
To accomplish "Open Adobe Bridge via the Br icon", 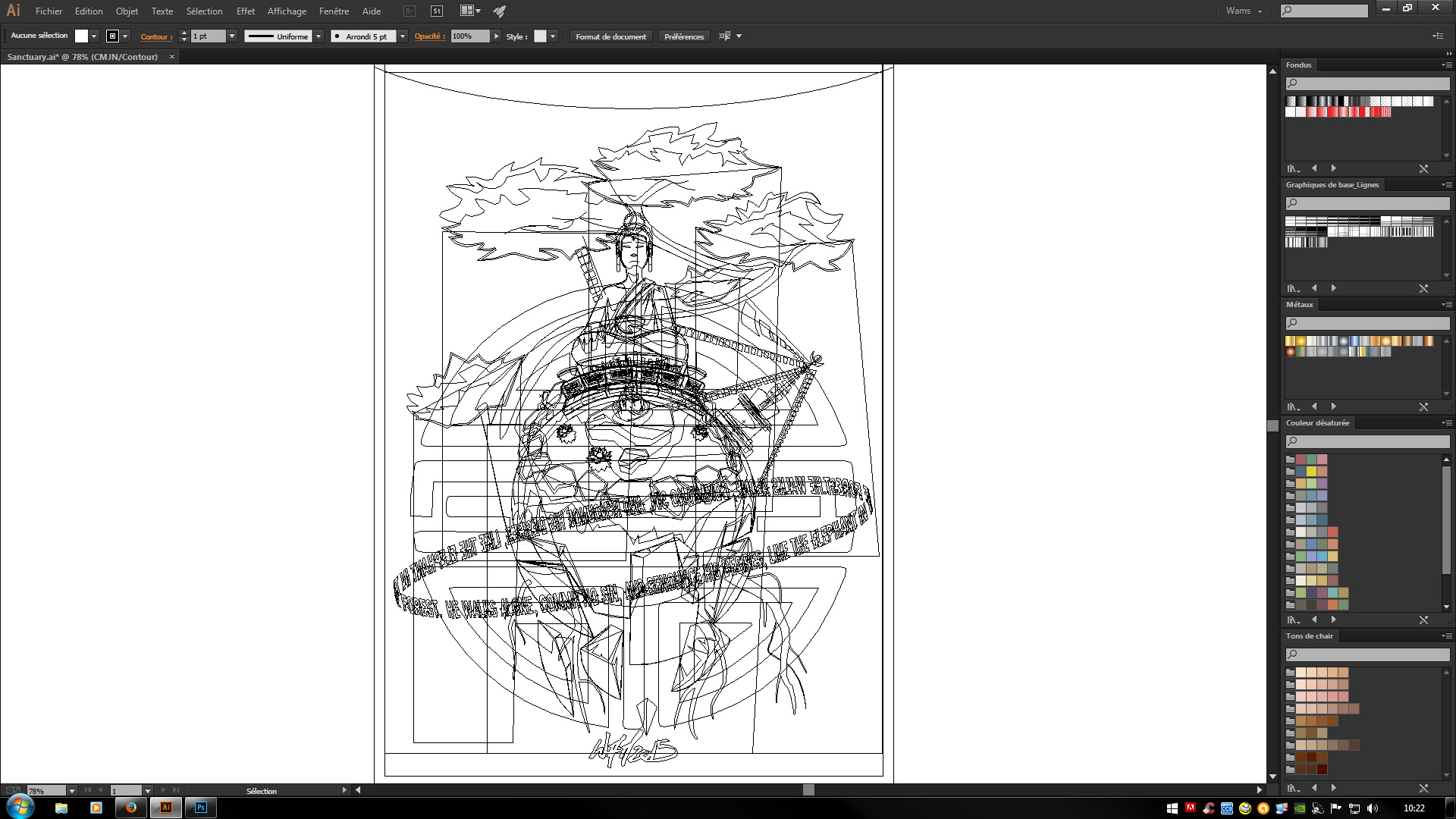I will (x=409, y=11).
